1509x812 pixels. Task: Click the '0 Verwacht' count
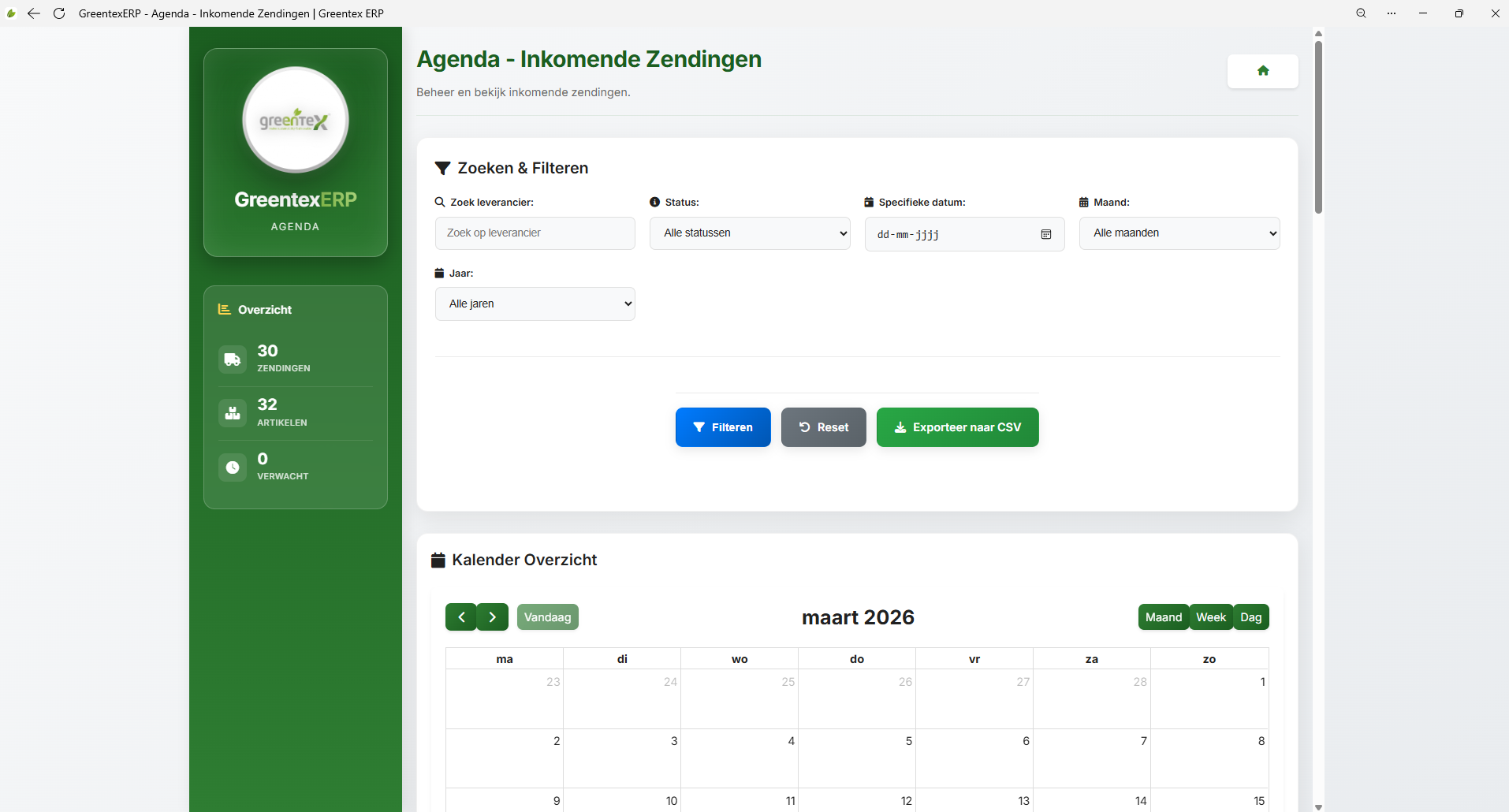click(x=283, y=466)
